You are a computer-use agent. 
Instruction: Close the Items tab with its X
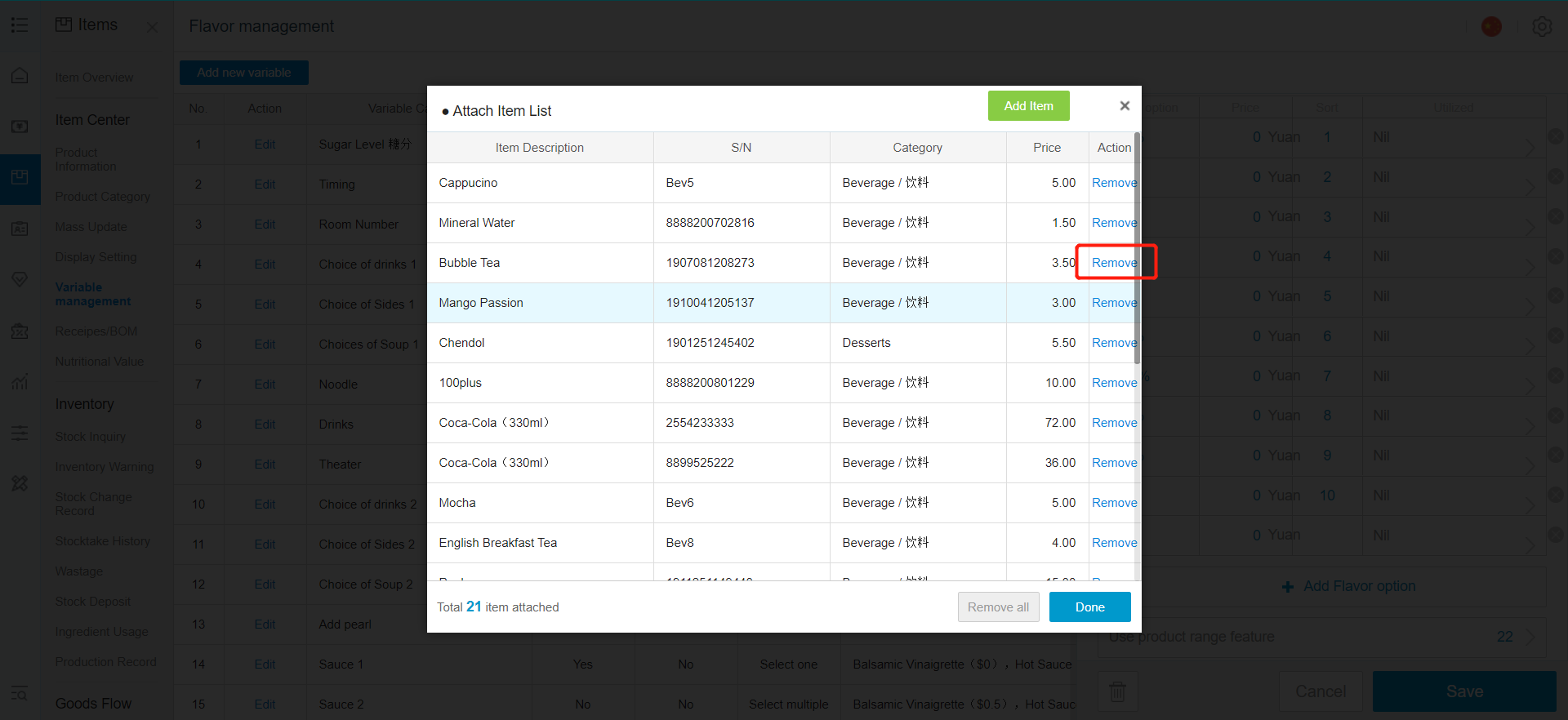tap(152, 27)
